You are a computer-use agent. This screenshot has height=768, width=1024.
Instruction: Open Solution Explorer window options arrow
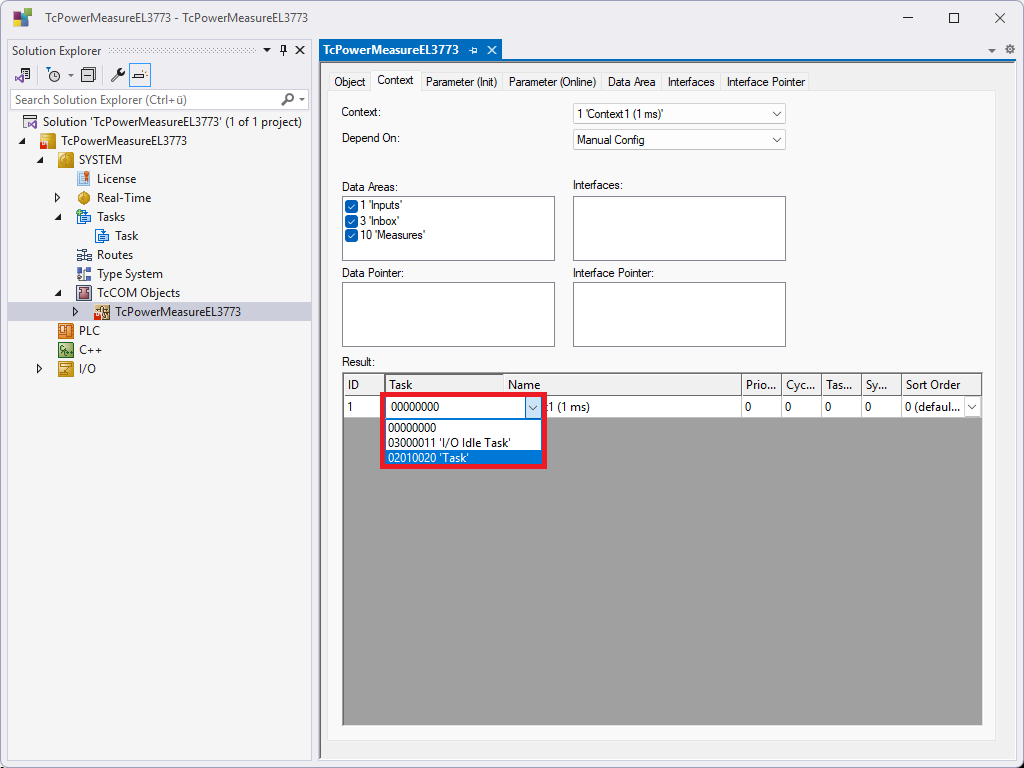pos(266,50)
